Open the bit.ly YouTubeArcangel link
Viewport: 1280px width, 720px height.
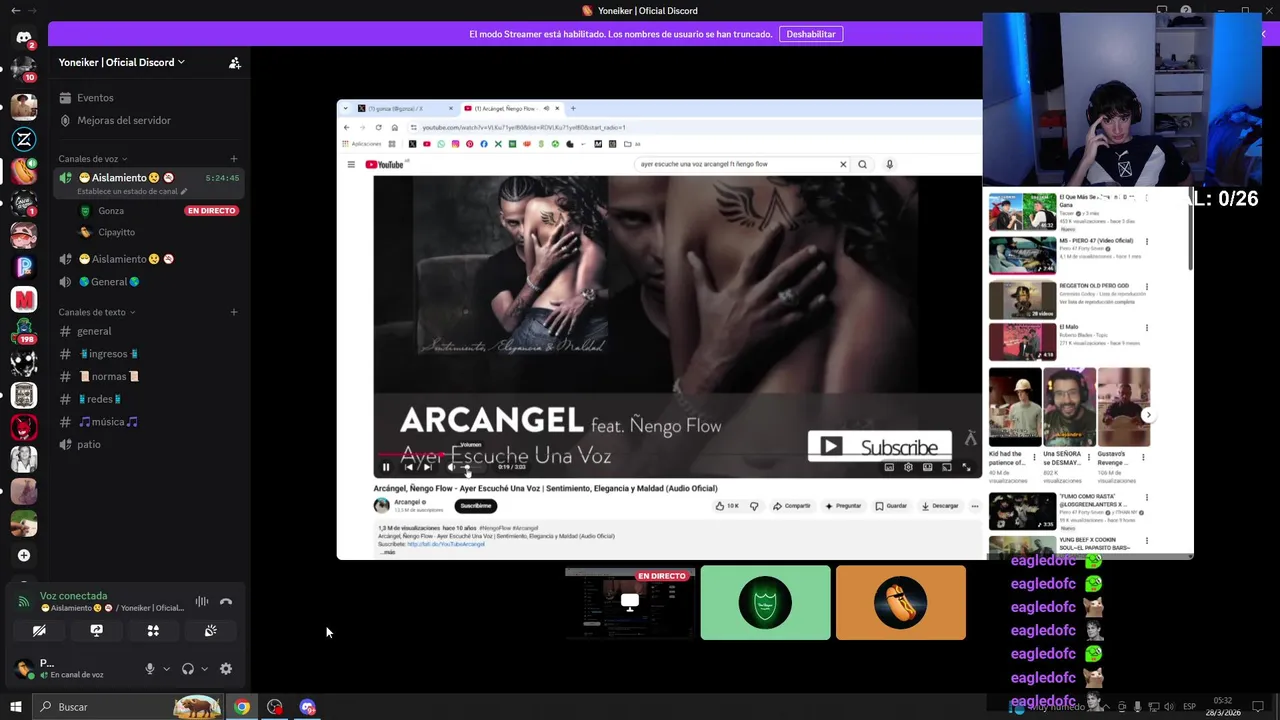coord(445,544)
